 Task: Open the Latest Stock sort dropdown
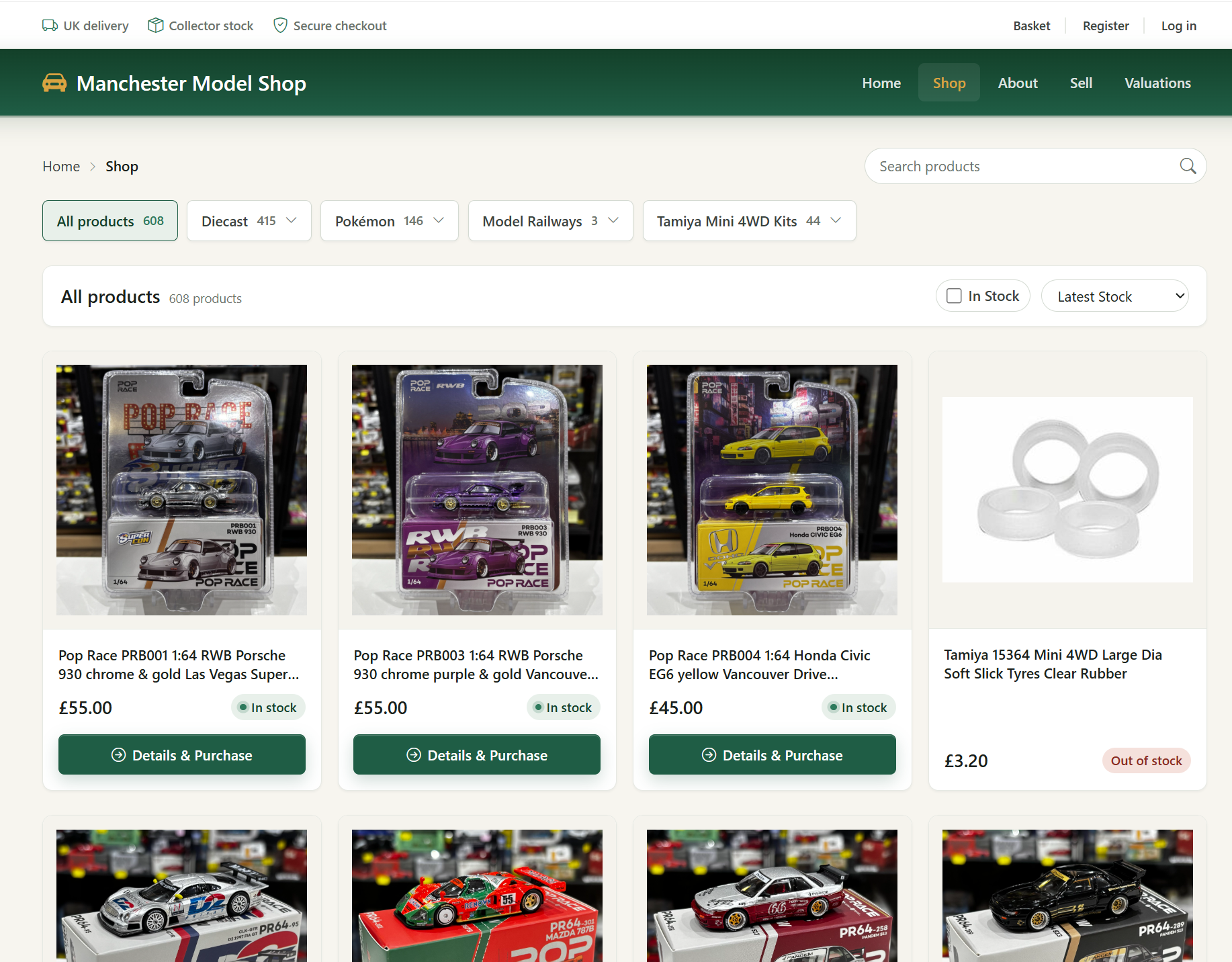[x=1114, y=296]
